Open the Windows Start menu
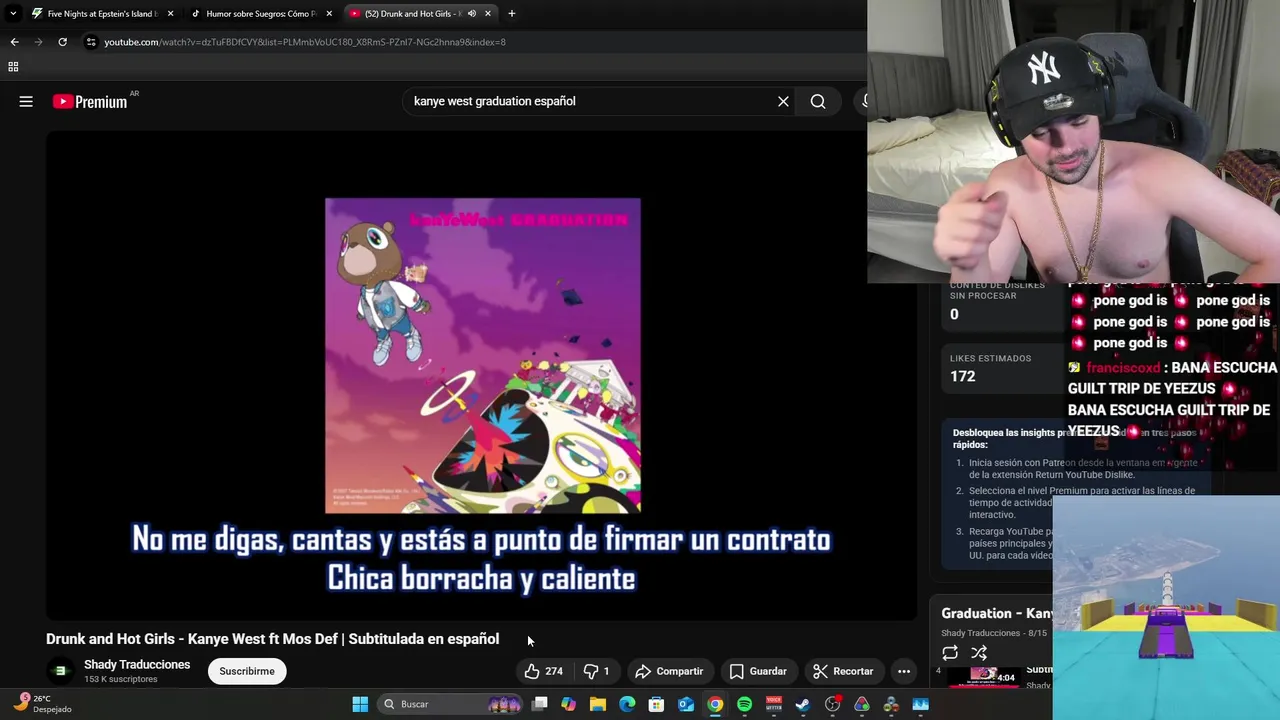The width and height of the screenshot is (1280, 720). (360, 704)
